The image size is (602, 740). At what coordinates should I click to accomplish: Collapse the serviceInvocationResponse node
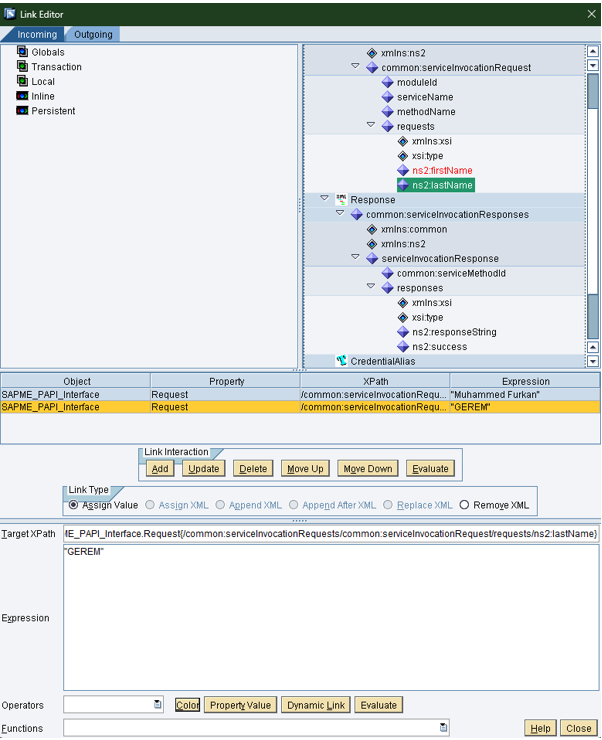point(356,258)
